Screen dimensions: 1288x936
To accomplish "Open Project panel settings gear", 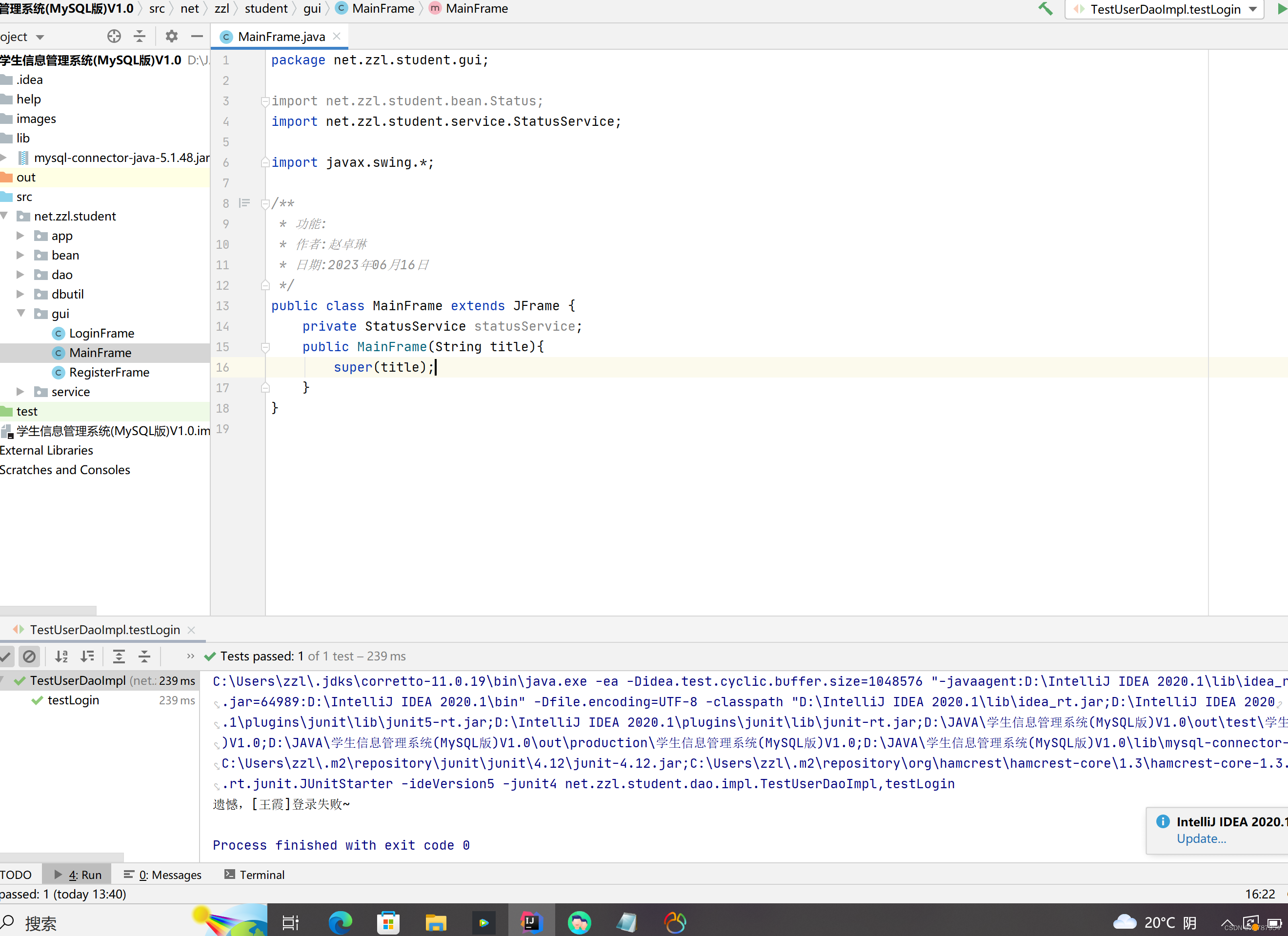I will tap(171, 36).
